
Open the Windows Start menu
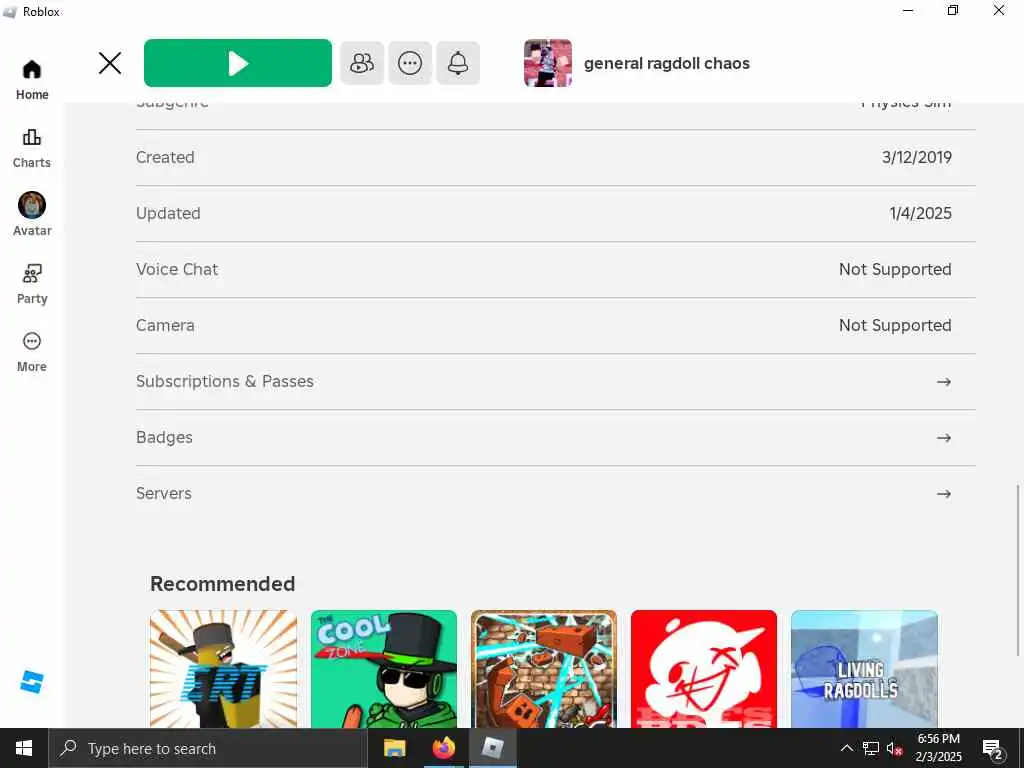pos(24,748)
